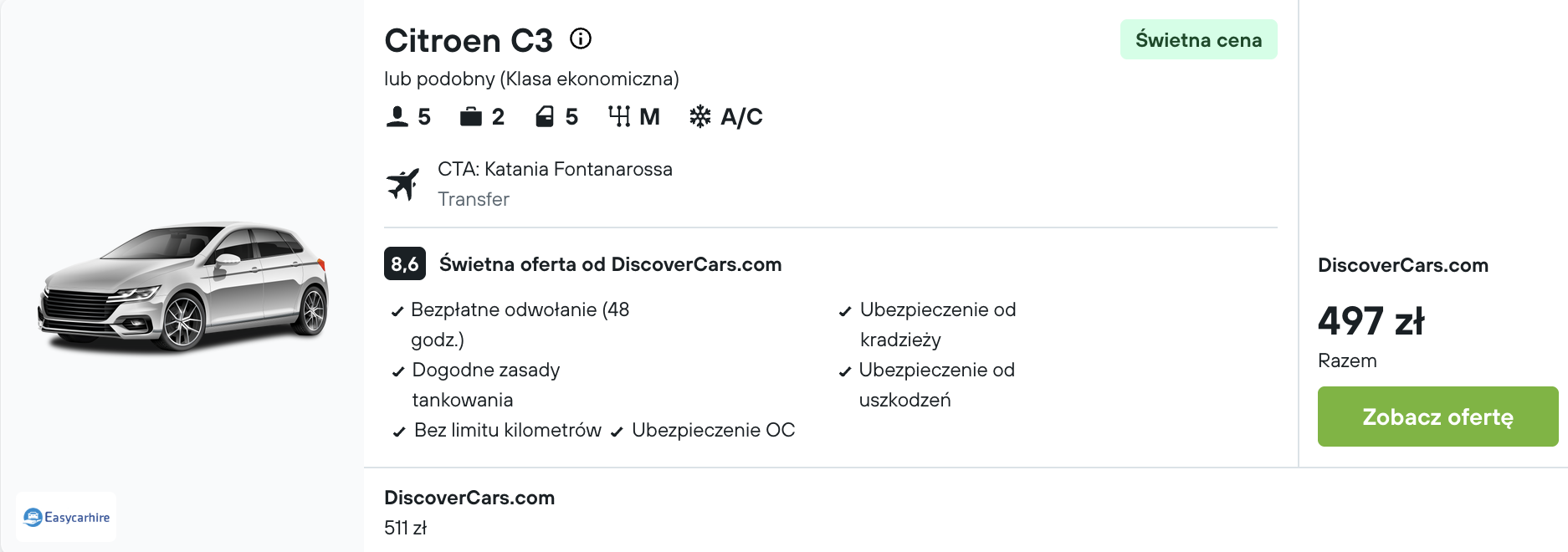Click the airplane pickup location icon
The height and width of the screenshot is (552, 1568).
[402, 184]
